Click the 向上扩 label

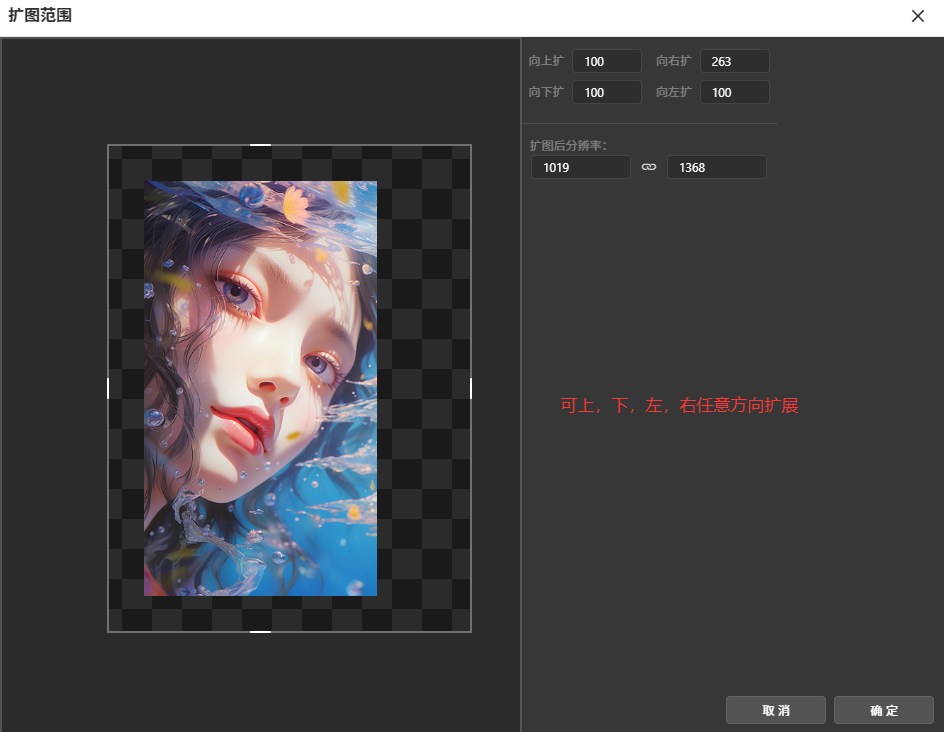546,61
